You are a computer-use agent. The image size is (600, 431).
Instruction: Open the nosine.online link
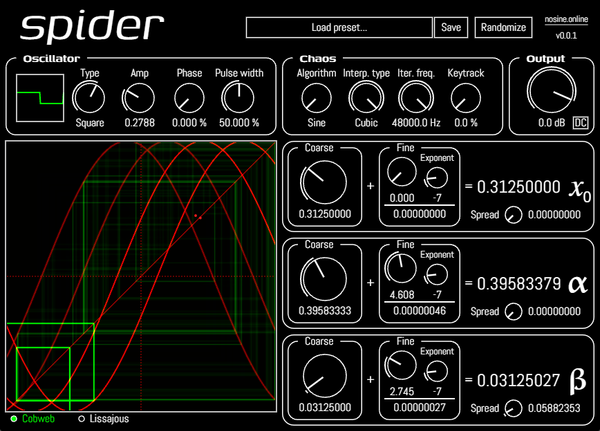tap(566, 19)
